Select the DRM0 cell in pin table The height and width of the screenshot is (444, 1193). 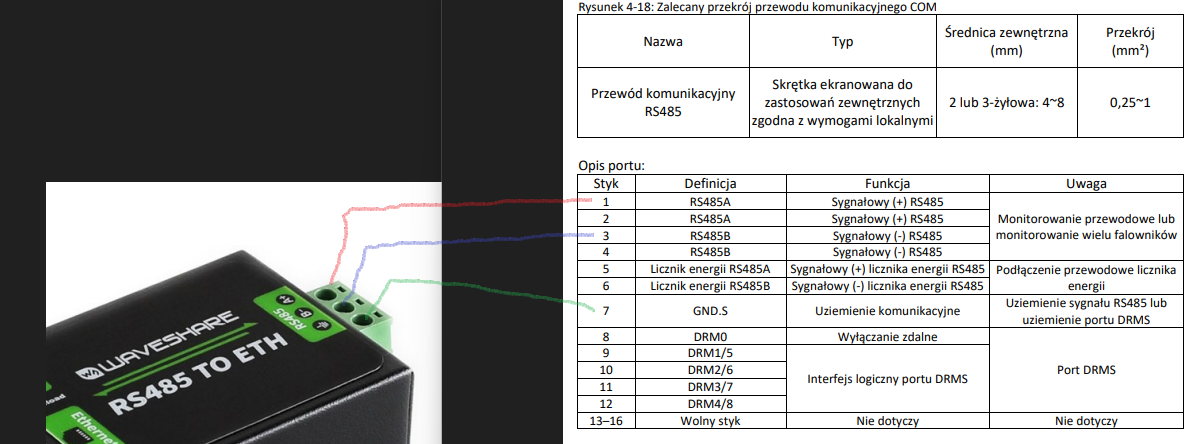pos(710,337)
